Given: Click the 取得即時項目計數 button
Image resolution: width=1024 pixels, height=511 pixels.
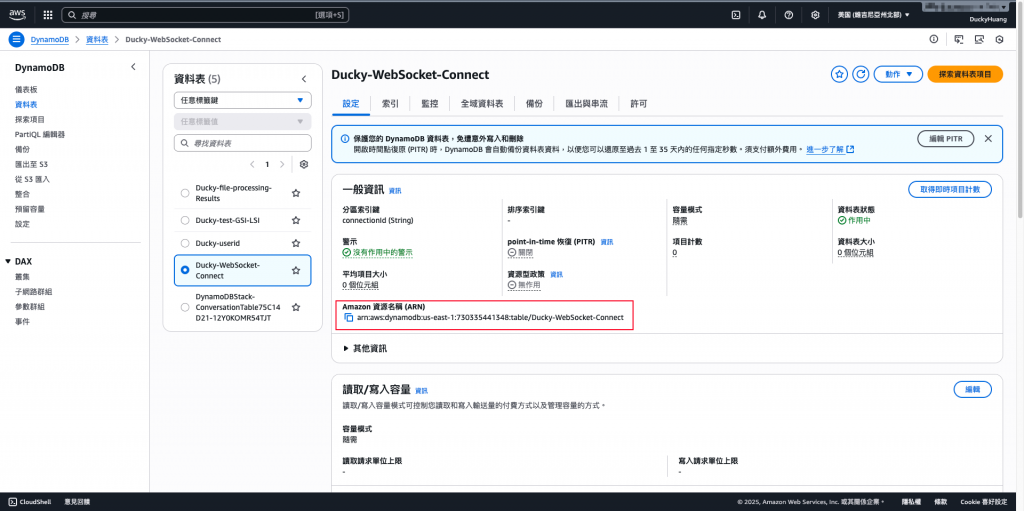Looking at the screenshot, I should coord(950,190).
